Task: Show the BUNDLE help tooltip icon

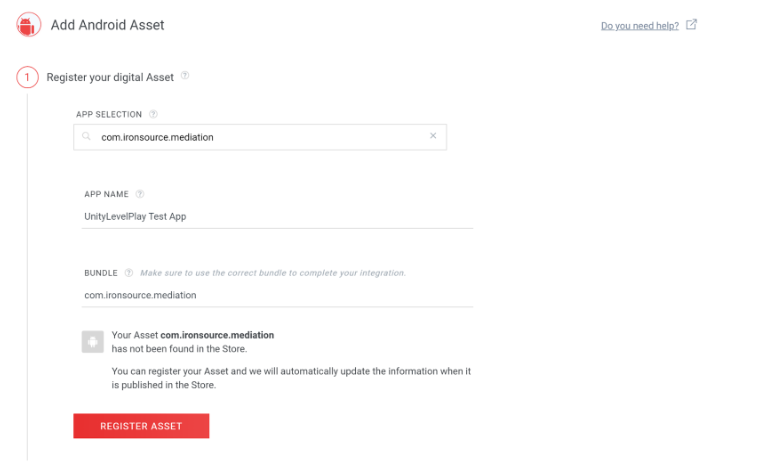Action: [130, 273]
